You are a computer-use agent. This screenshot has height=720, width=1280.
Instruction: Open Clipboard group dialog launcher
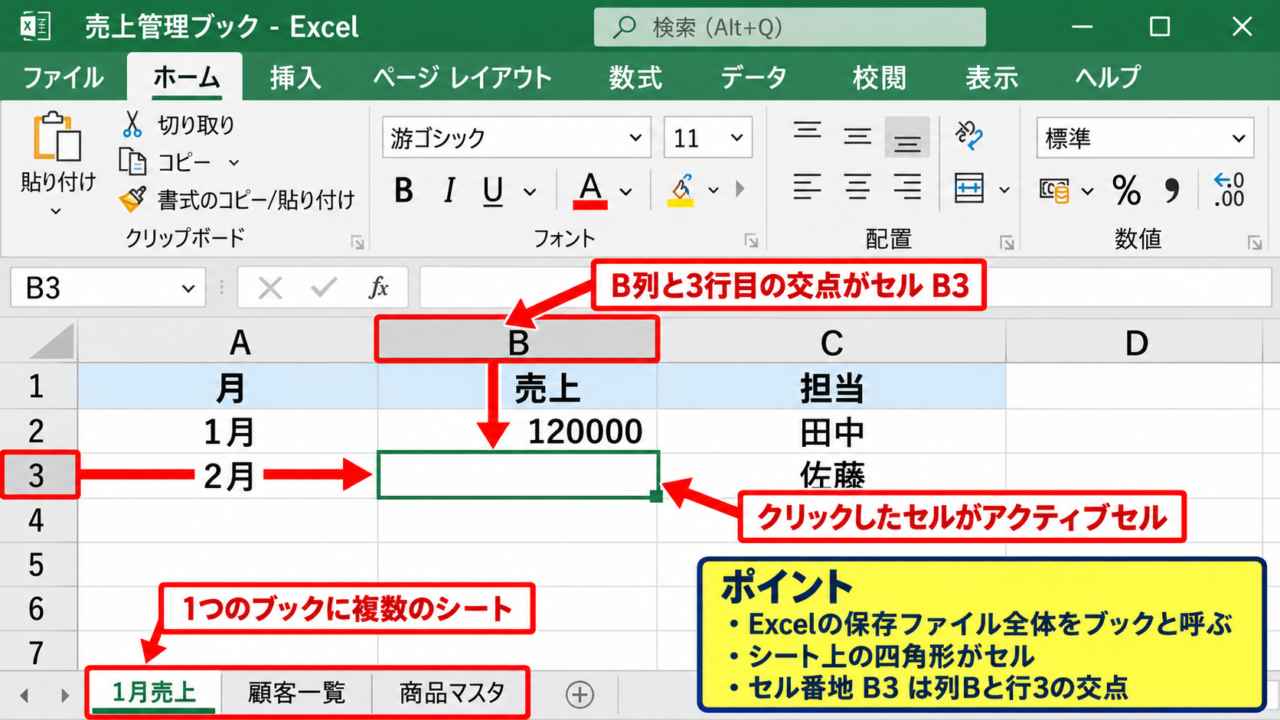[357, 242]
